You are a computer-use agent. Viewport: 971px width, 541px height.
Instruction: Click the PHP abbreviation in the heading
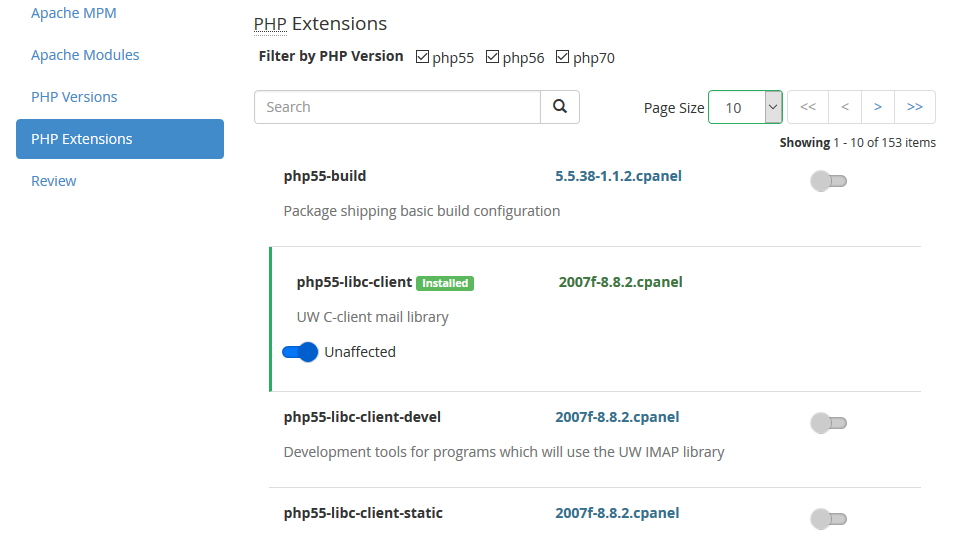coord(270,24)
